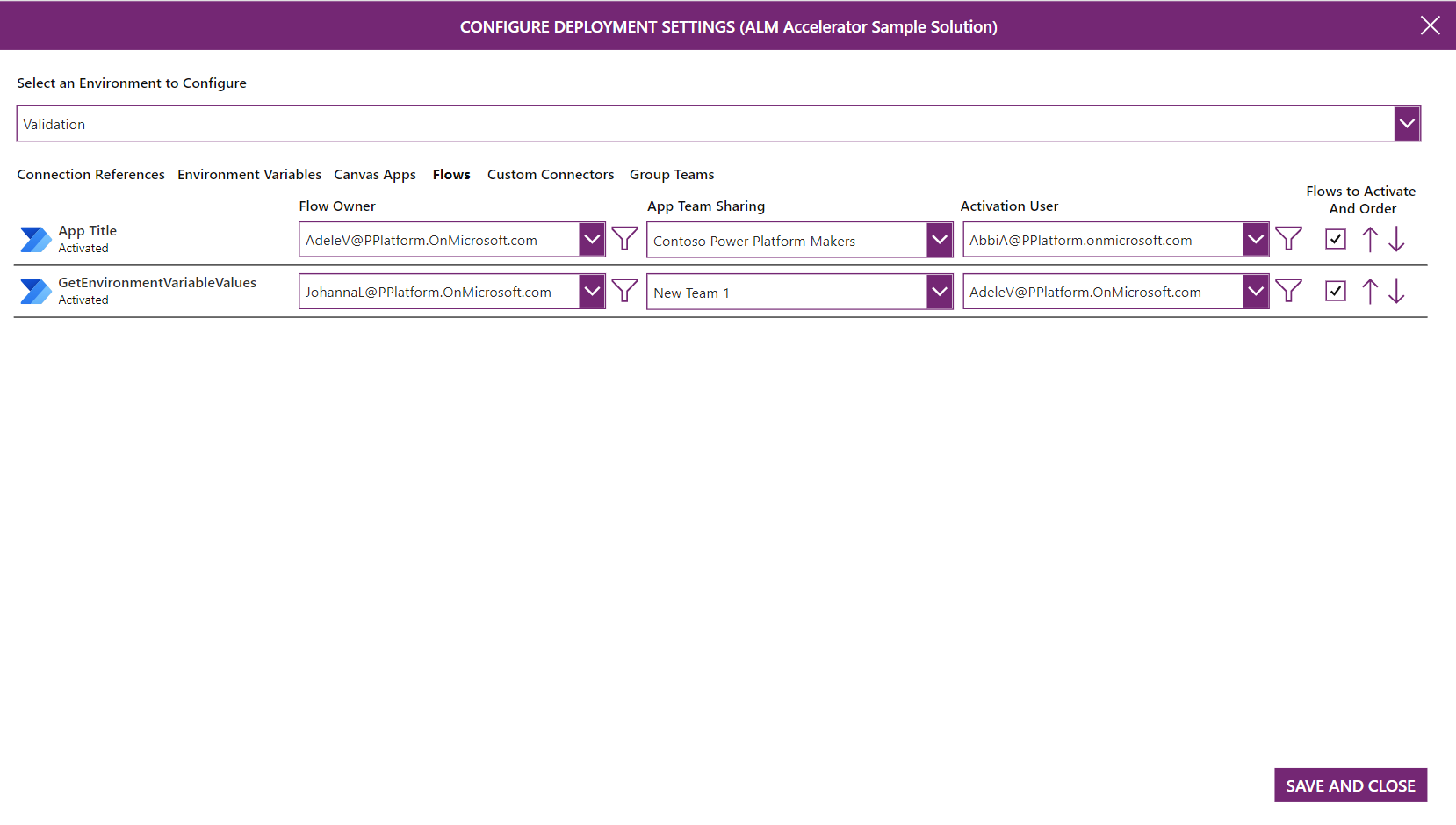
Task: Open the Custom Connectors tab
Action: (x=551, y=174)
